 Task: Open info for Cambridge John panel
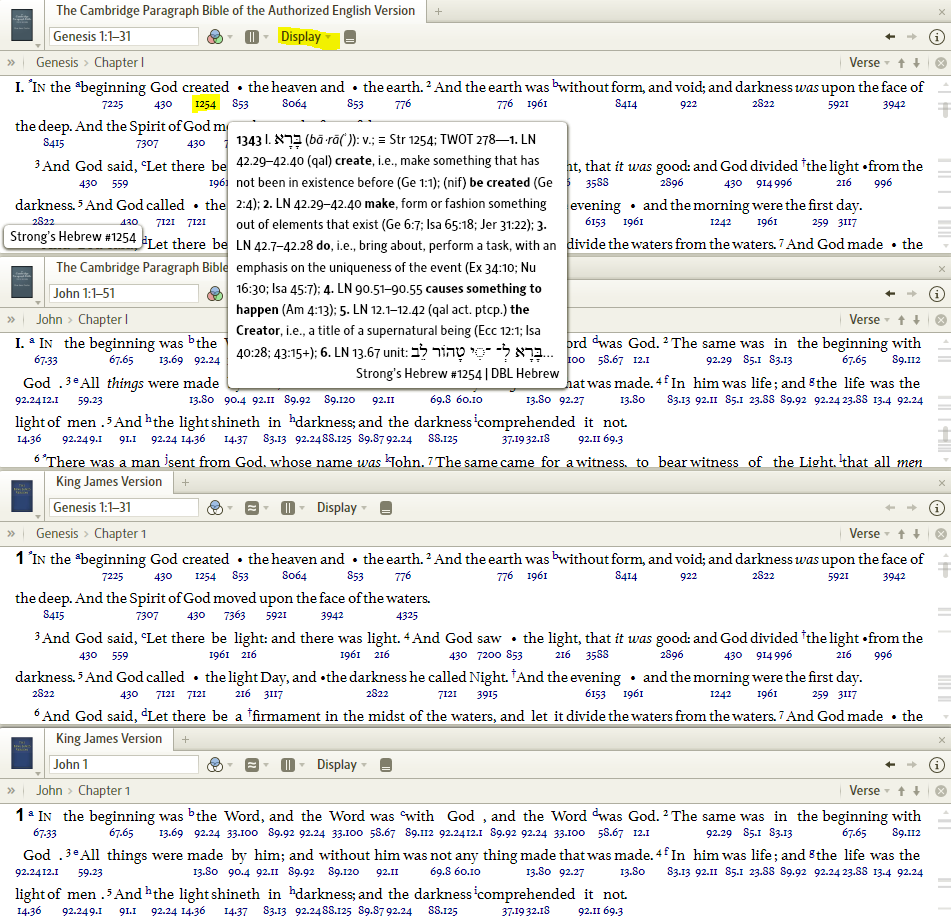click(936, 294)
